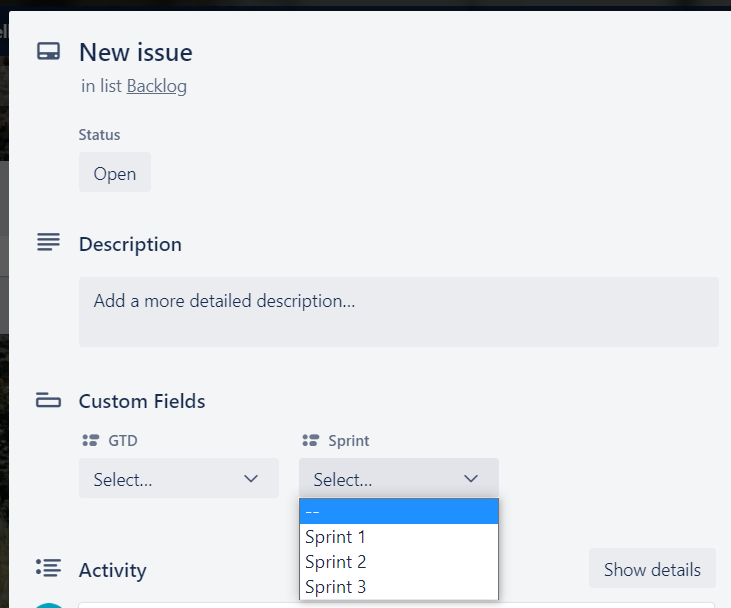The width and height of the screenshot is (731, 608).
Task: Open the GTD Select dropdown
Action: pyautogui.click(x=178, y=479)
